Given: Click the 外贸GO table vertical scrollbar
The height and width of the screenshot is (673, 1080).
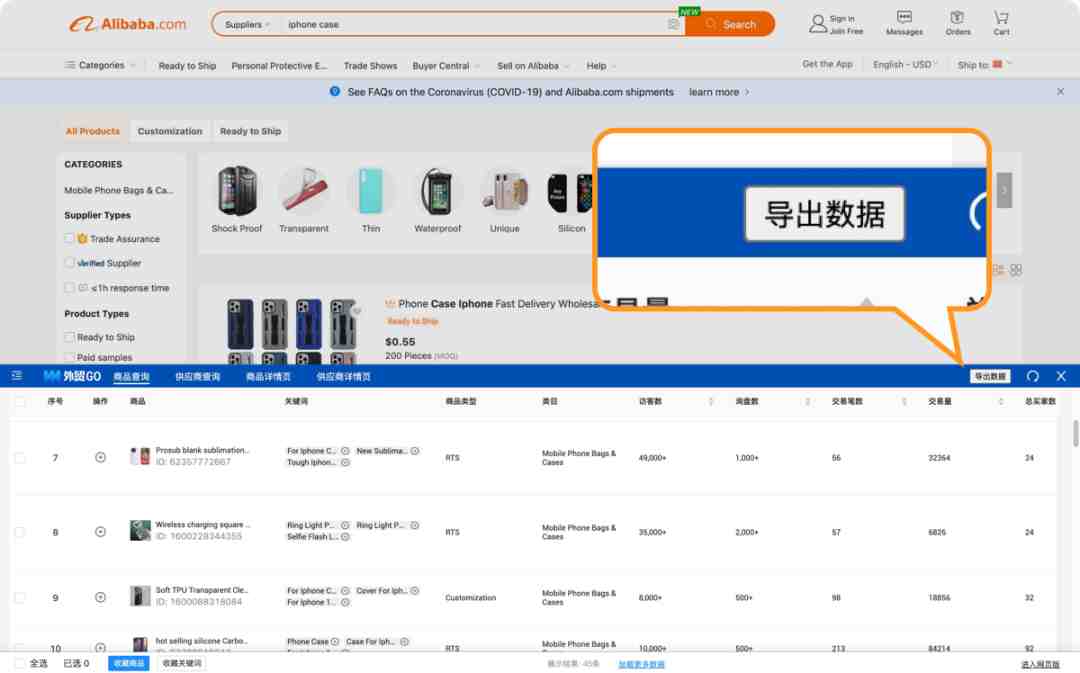Looking at the screenshot, I should click(1075, 433).
